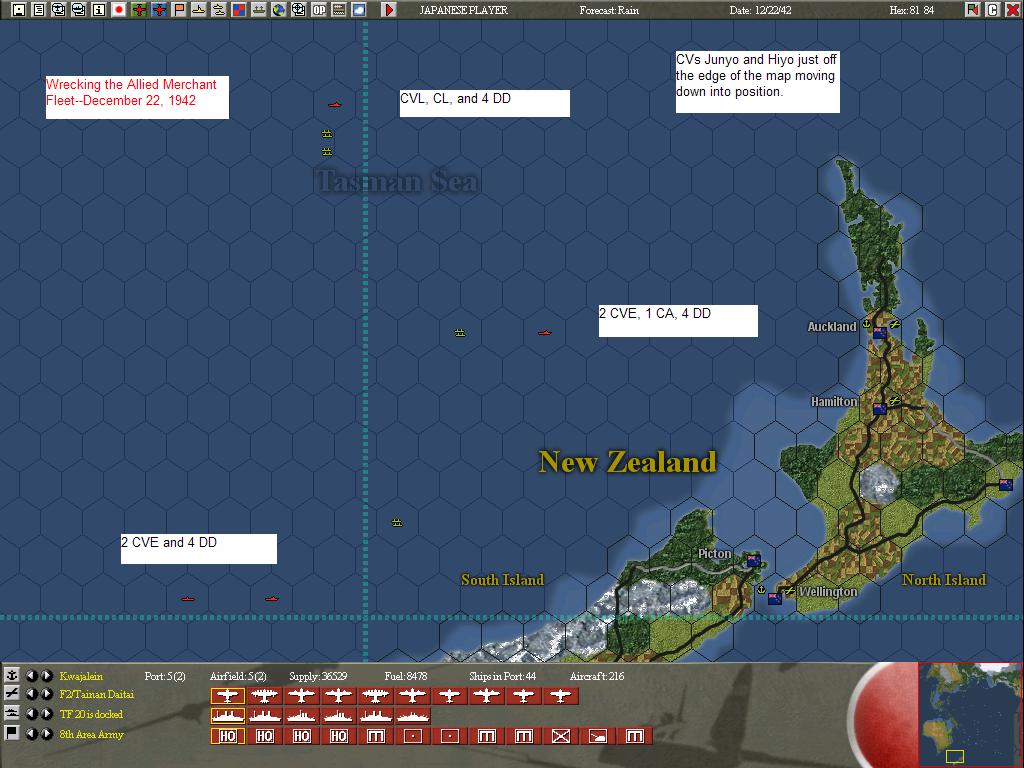The image size is (1024, 768).
Task: Click the flag icon beside 8th Area Army
Action: click(12, 733)
